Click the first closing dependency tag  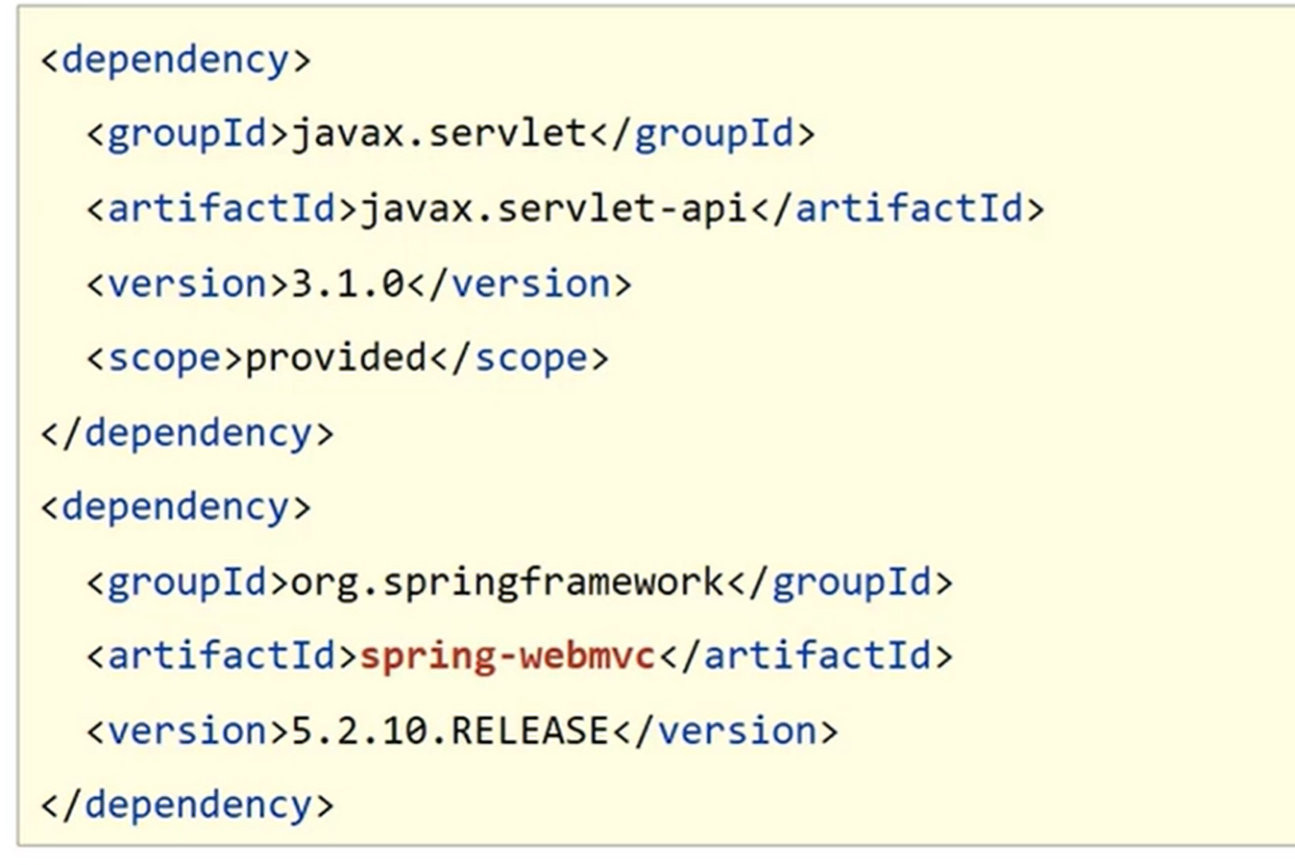point(187,433)
